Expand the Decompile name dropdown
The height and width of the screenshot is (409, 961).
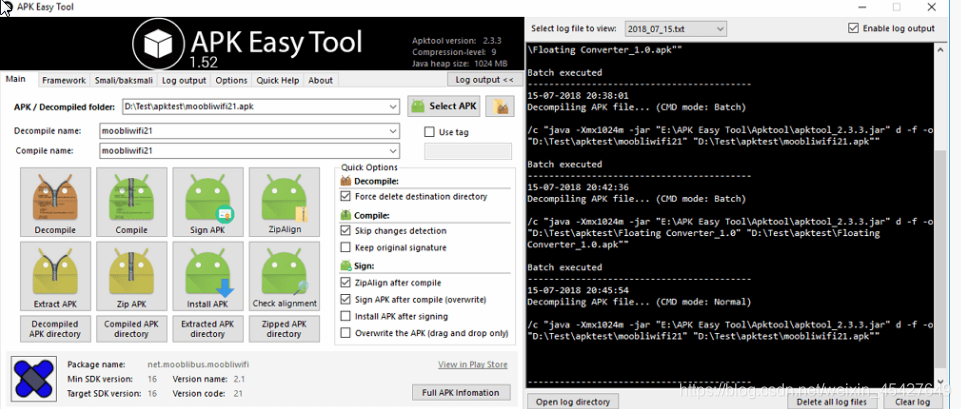[x=393, y=131]
